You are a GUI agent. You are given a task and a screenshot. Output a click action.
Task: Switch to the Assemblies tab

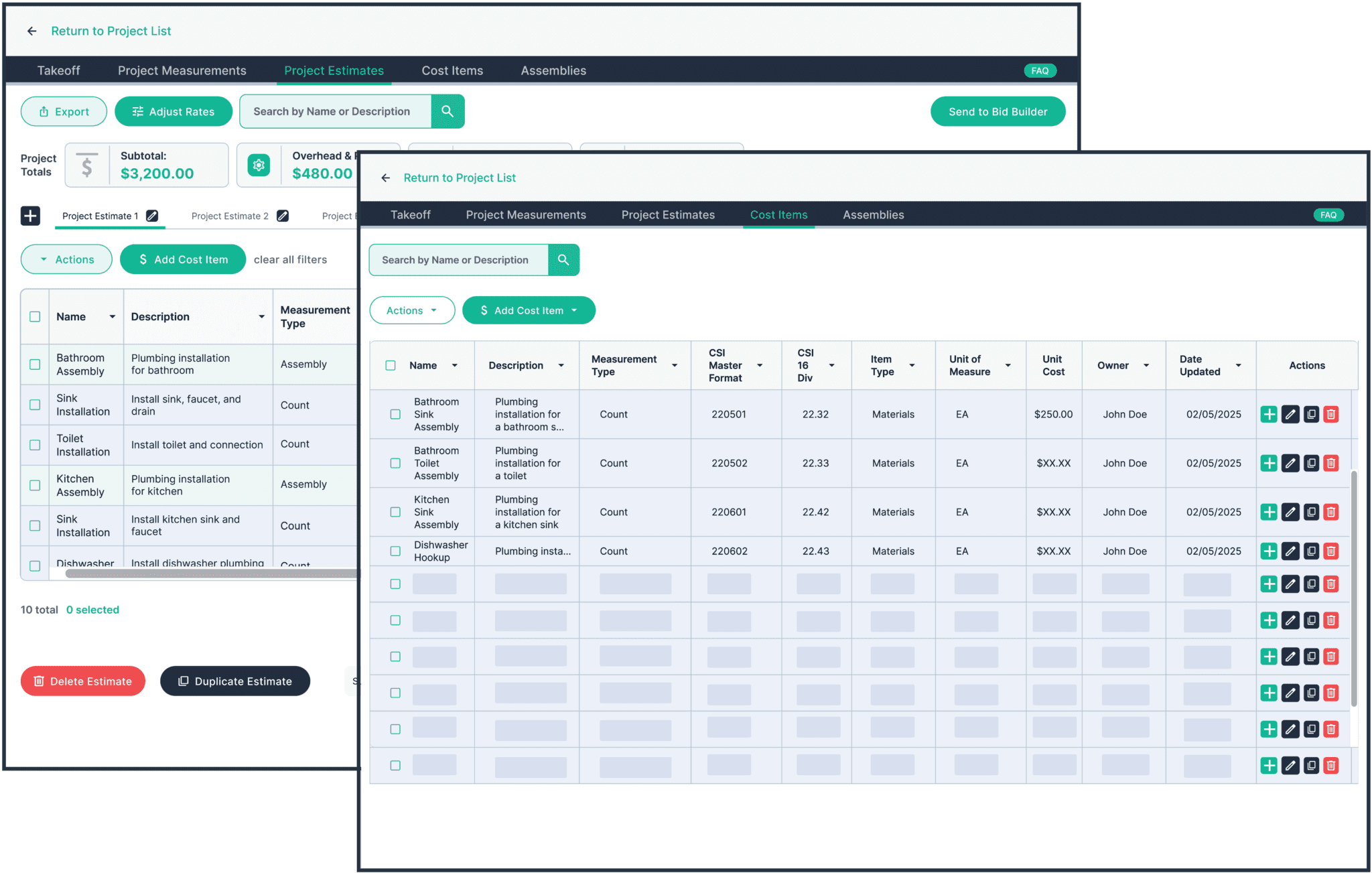tap(873, 214)
